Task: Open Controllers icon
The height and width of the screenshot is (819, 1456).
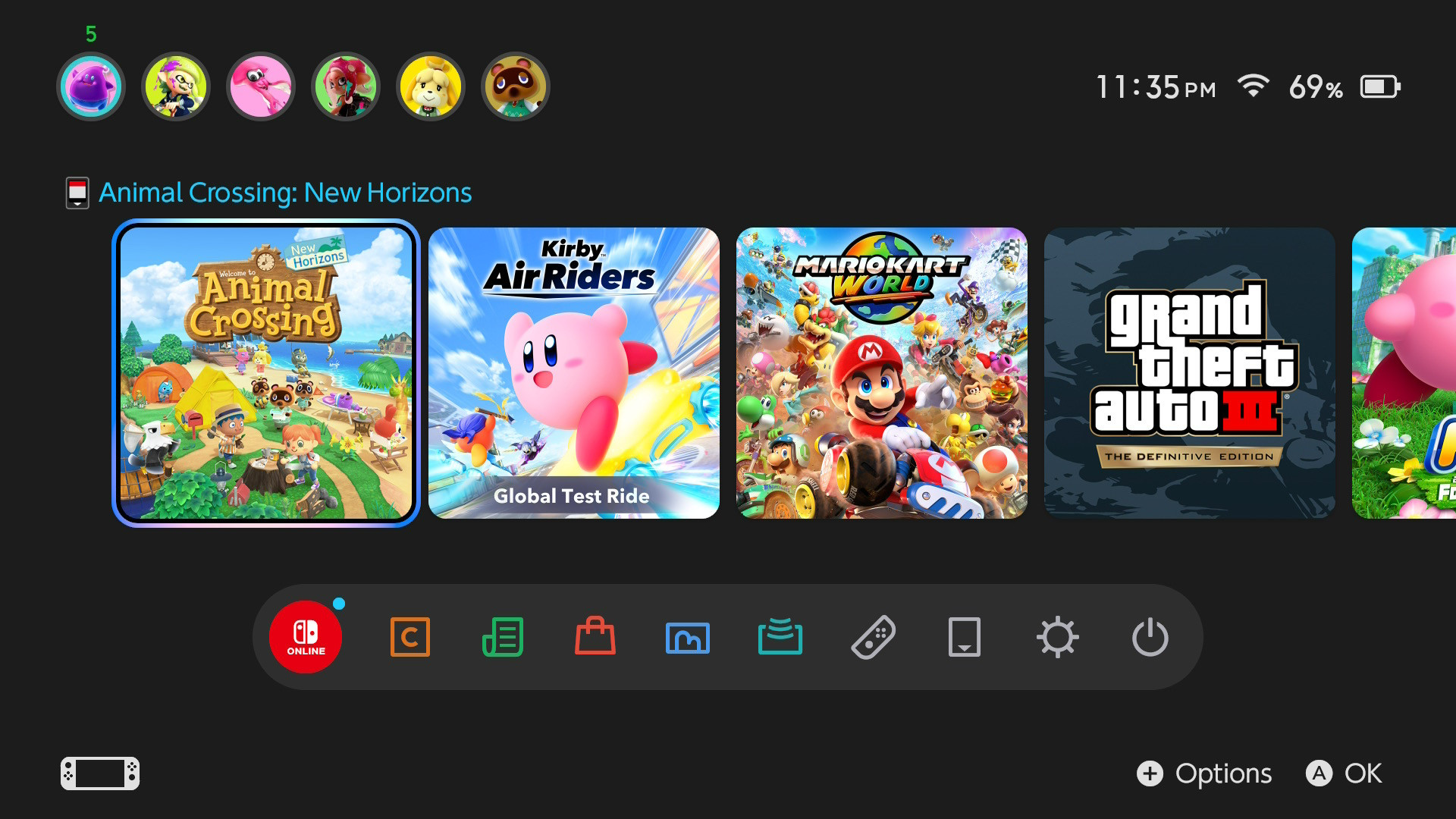Action: click(x=873, y=637)
